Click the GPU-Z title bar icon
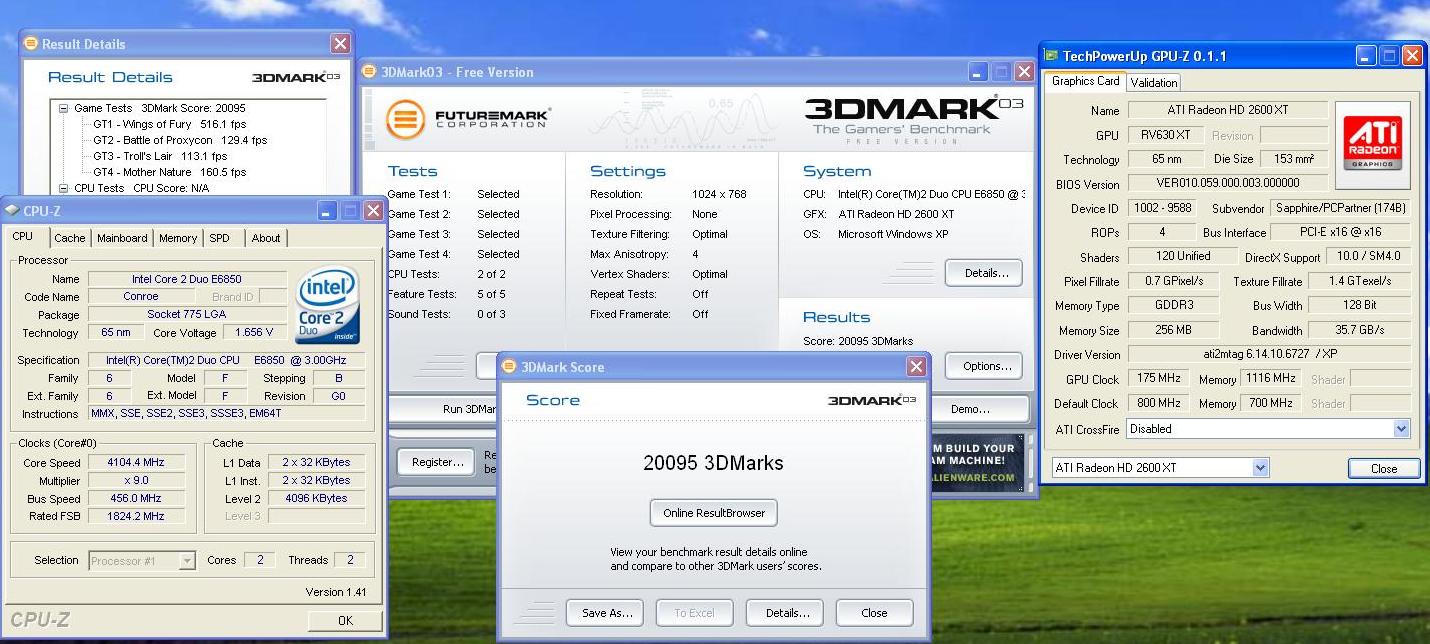 [x=1052, y=56]
